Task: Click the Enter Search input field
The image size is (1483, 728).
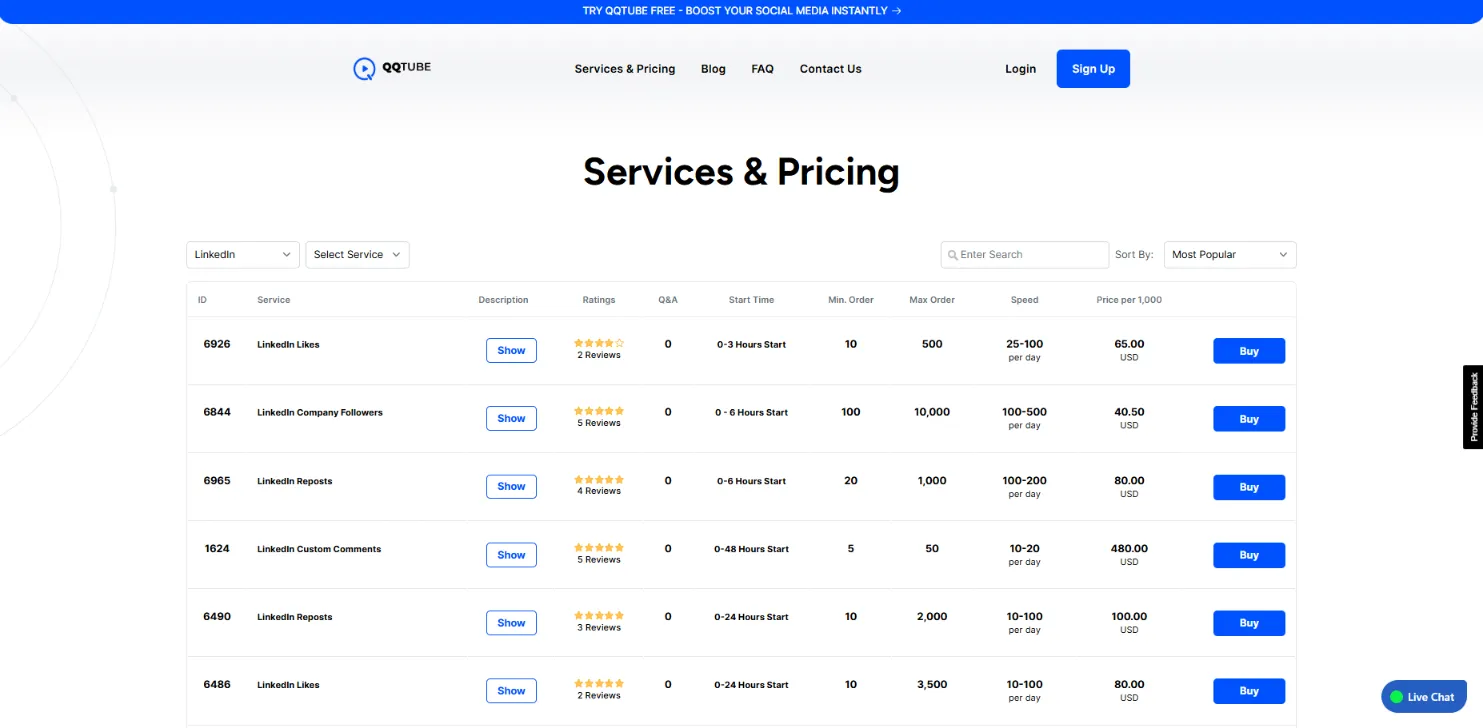Action: pos(1030,255)
